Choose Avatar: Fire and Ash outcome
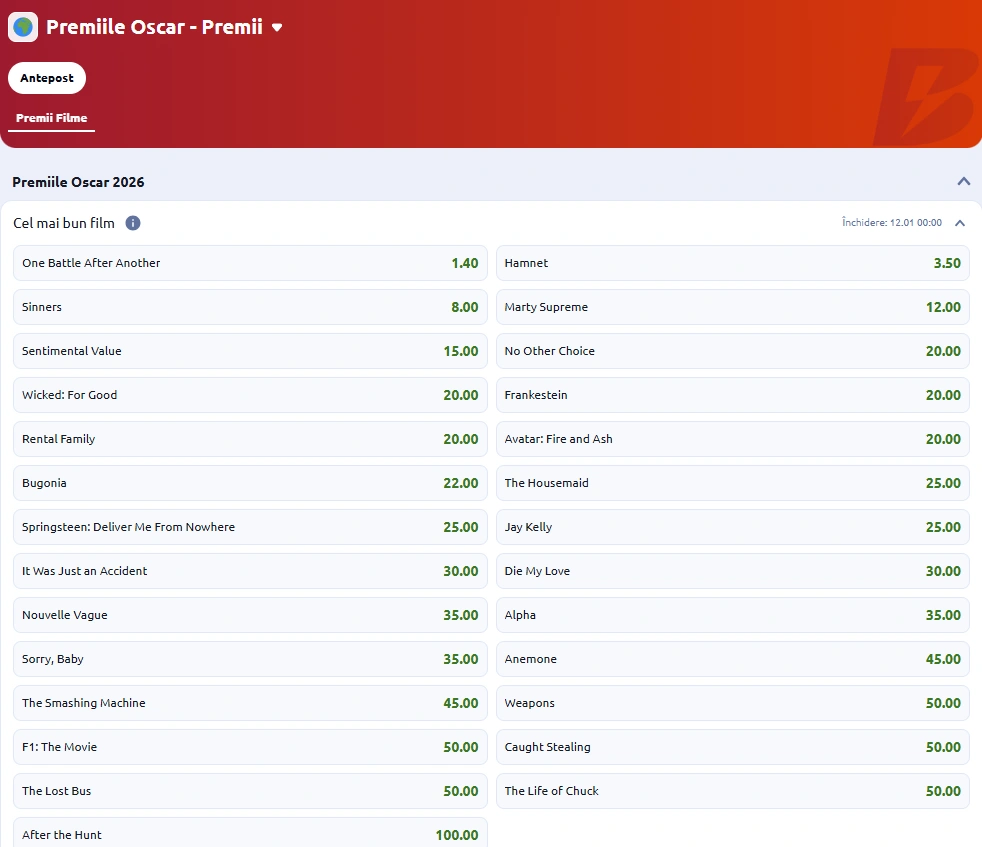 coord(732,439)
